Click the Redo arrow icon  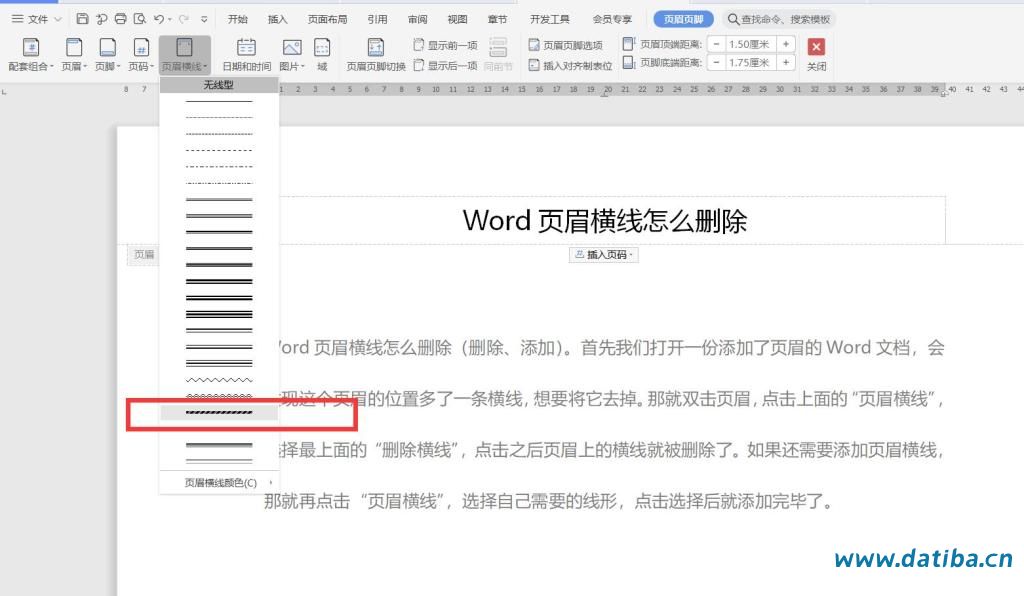pos(184,19)
